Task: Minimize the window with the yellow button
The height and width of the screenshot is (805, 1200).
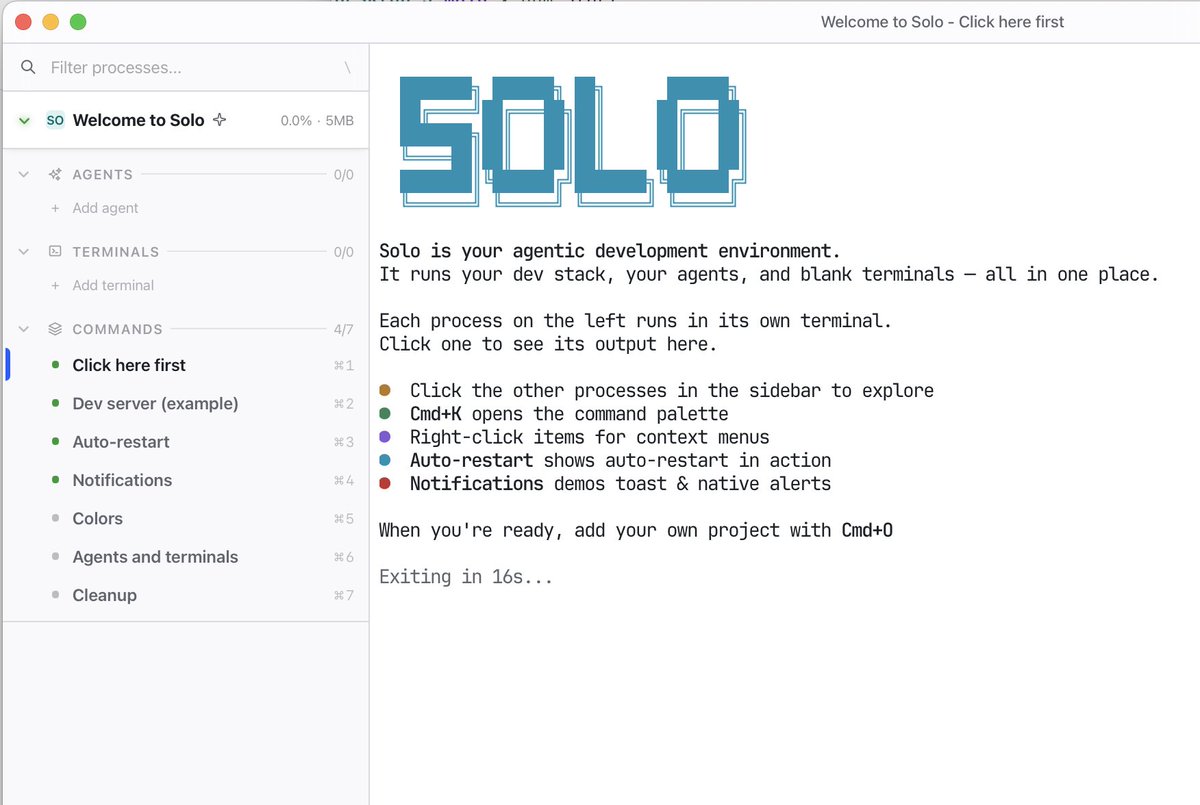Action: point(50,22)
